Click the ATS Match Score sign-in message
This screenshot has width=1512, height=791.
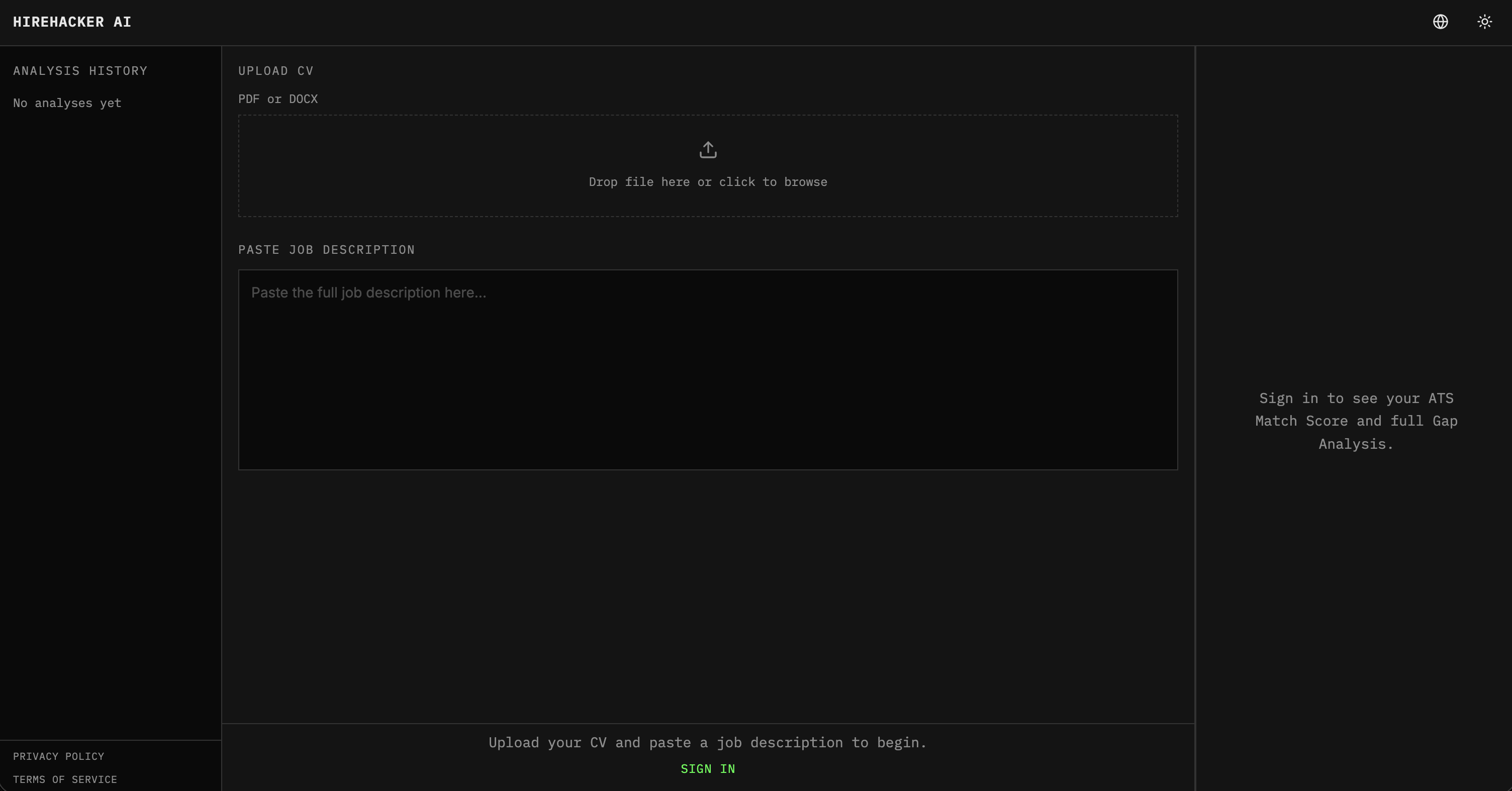coord(1356,421)
